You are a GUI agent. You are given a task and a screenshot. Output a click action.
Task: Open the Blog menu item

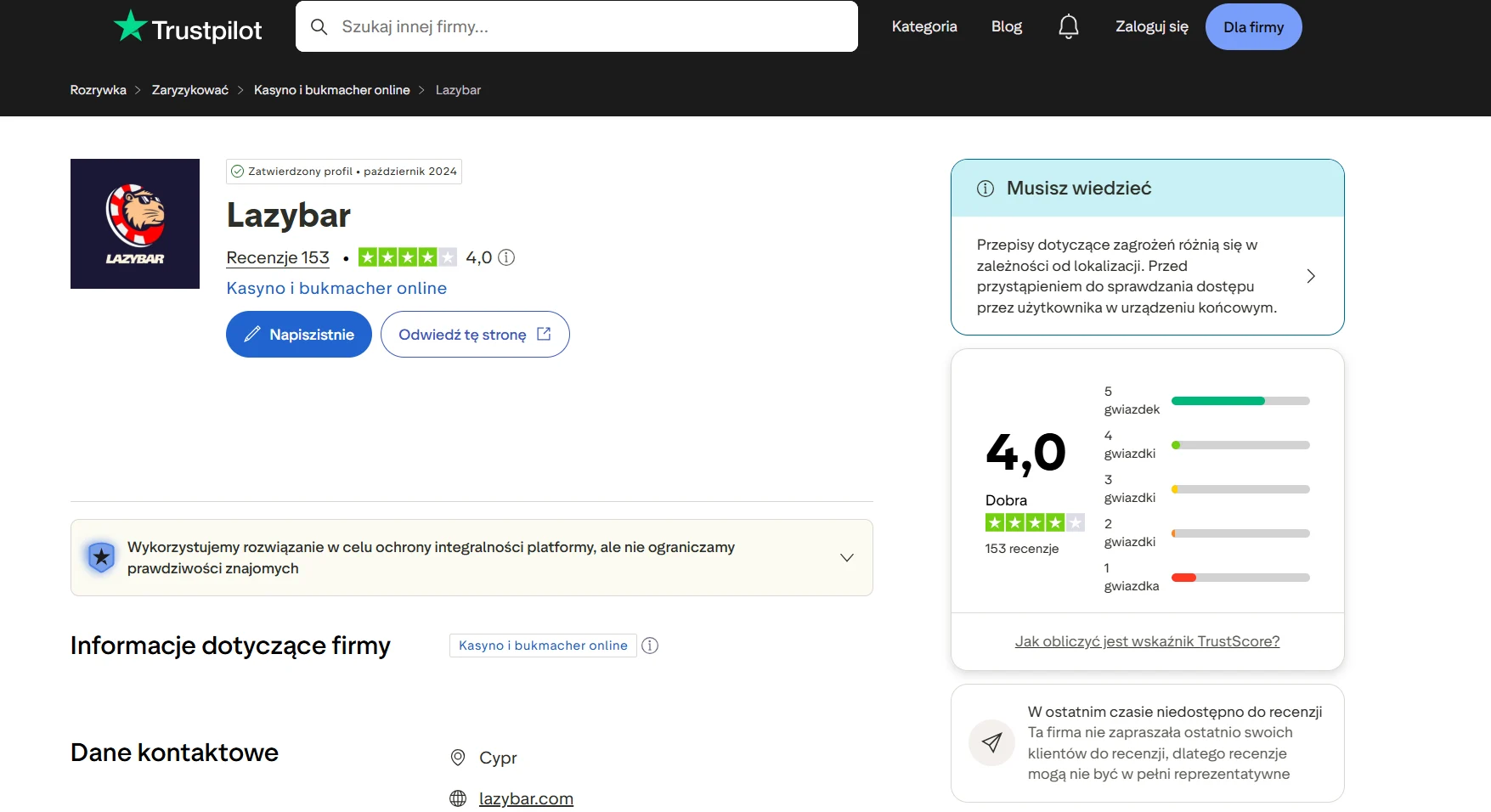click(x=1007, y=26)
